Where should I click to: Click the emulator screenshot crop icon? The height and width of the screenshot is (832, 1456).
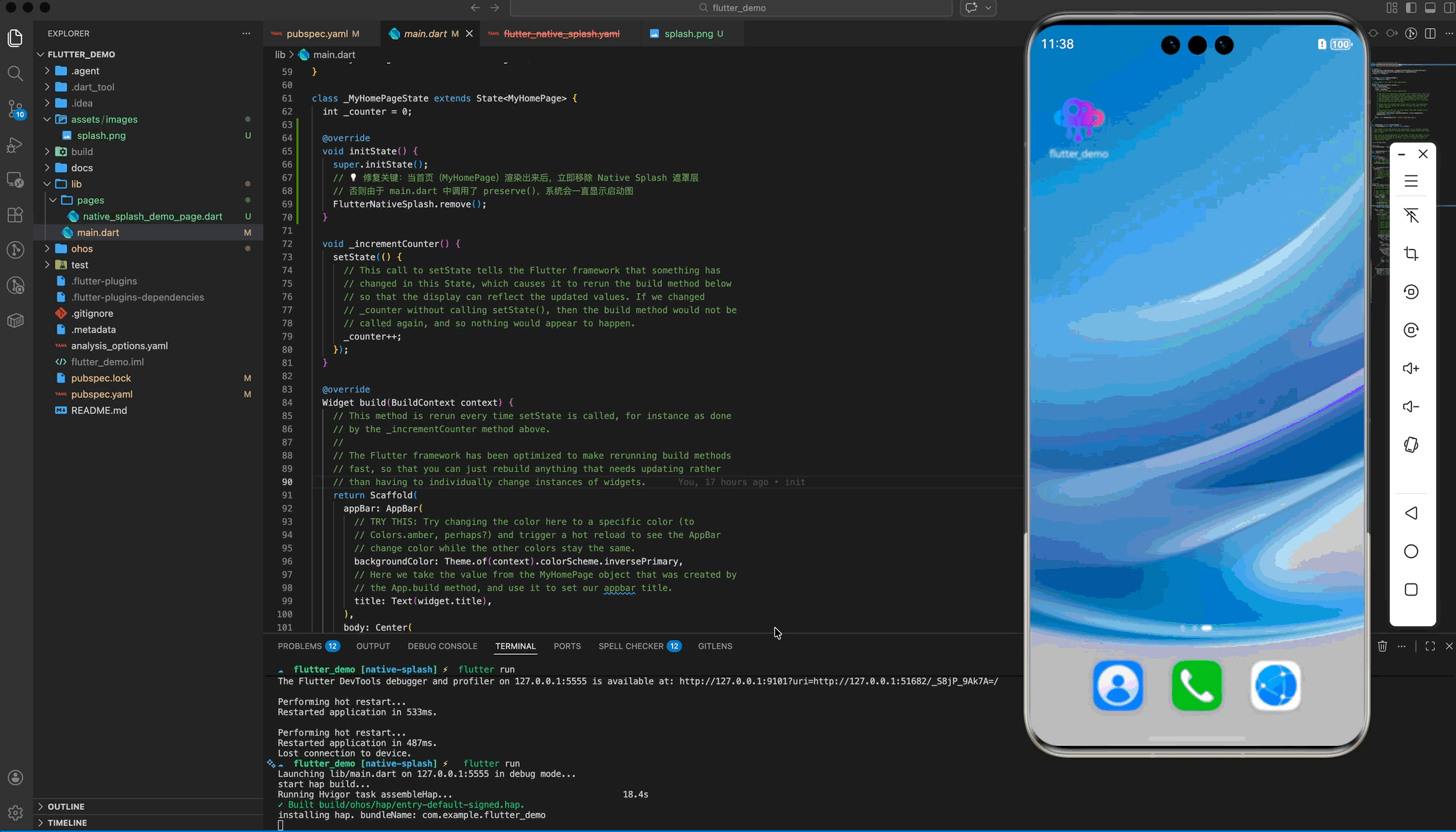1410,254
